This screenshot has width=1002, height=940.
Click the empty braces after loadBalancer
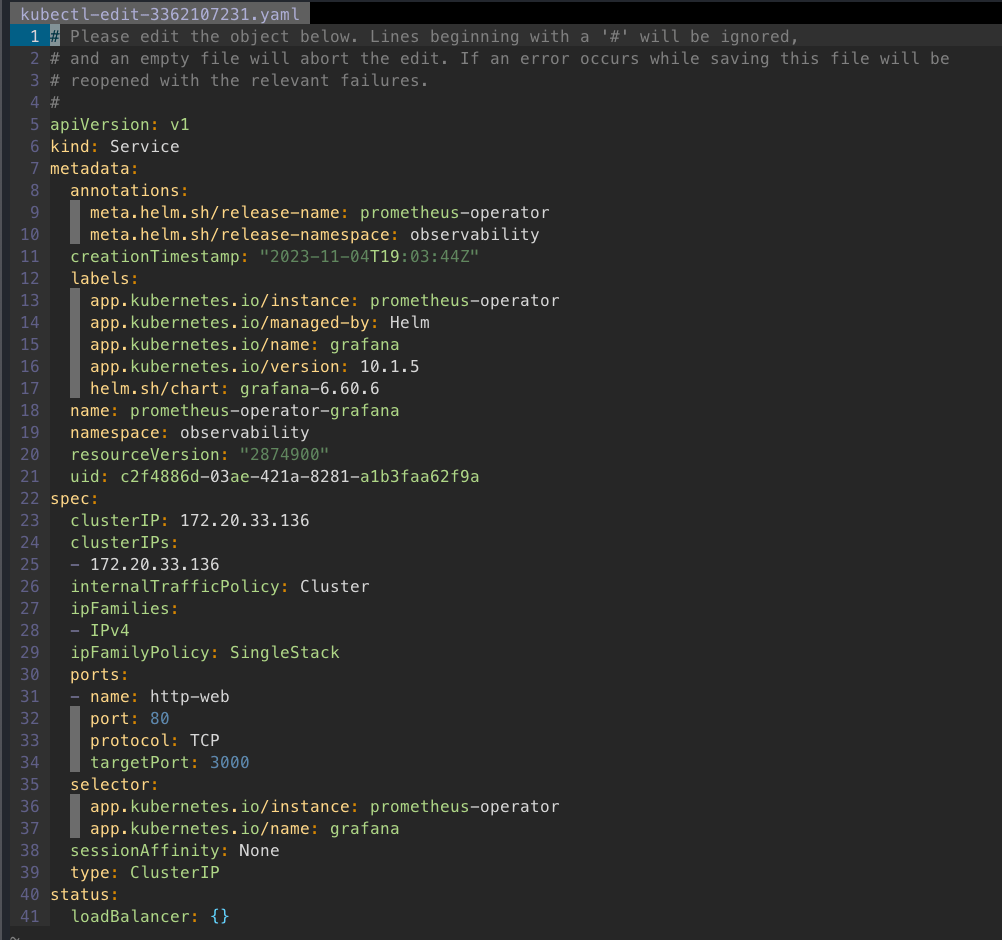click(219, 916)
